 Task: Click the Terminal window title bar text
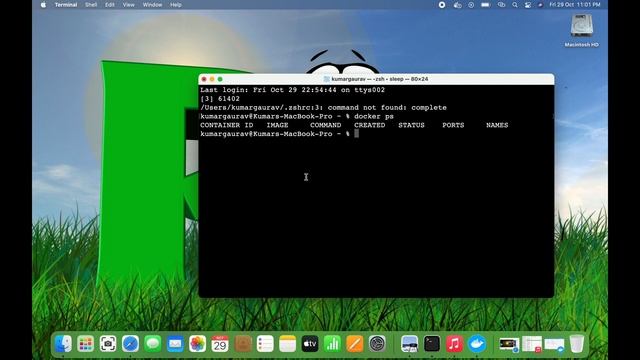coord(380,79)
